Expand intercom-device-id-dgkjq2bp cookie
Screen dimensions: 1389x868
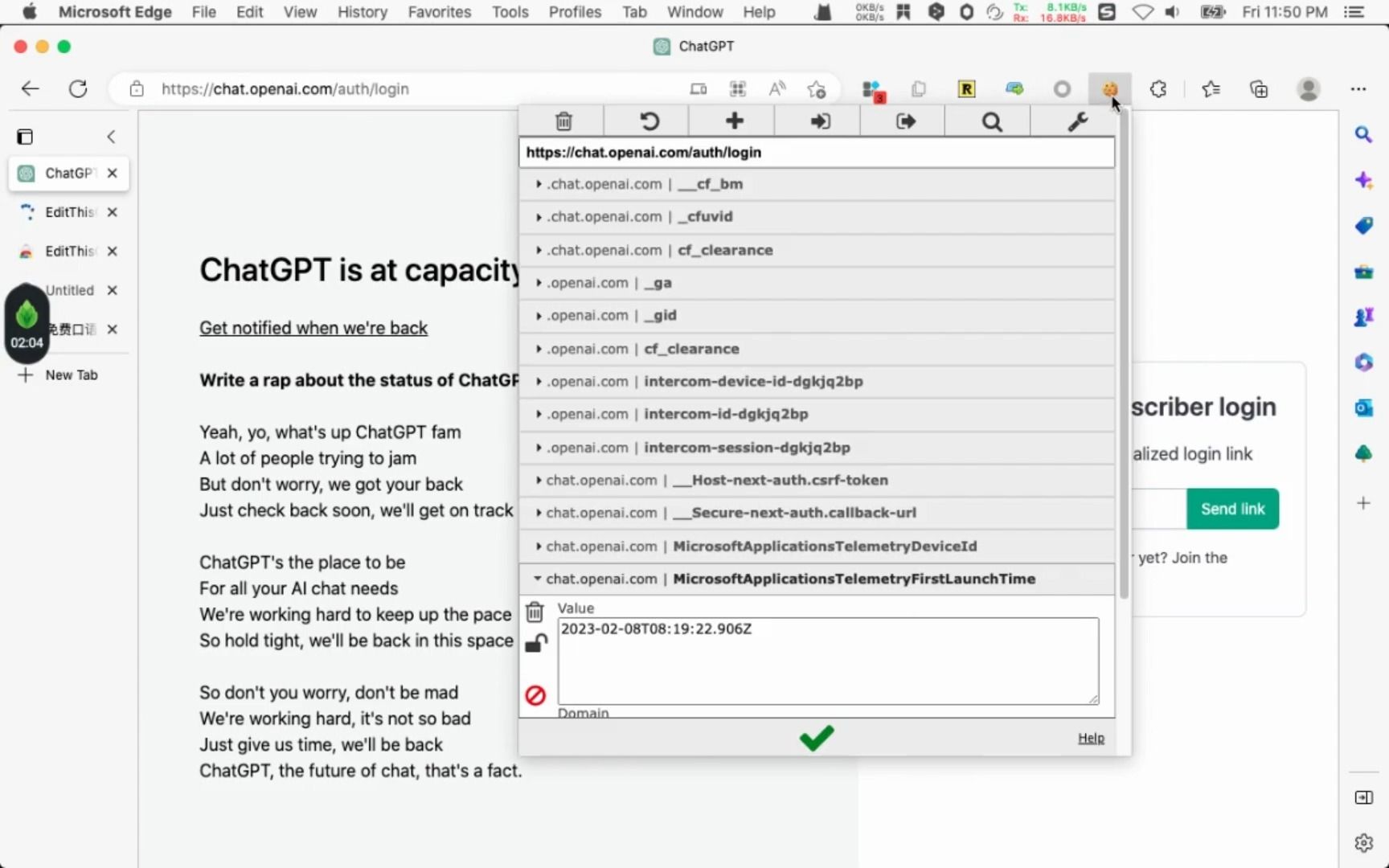(x=817, y=382)
